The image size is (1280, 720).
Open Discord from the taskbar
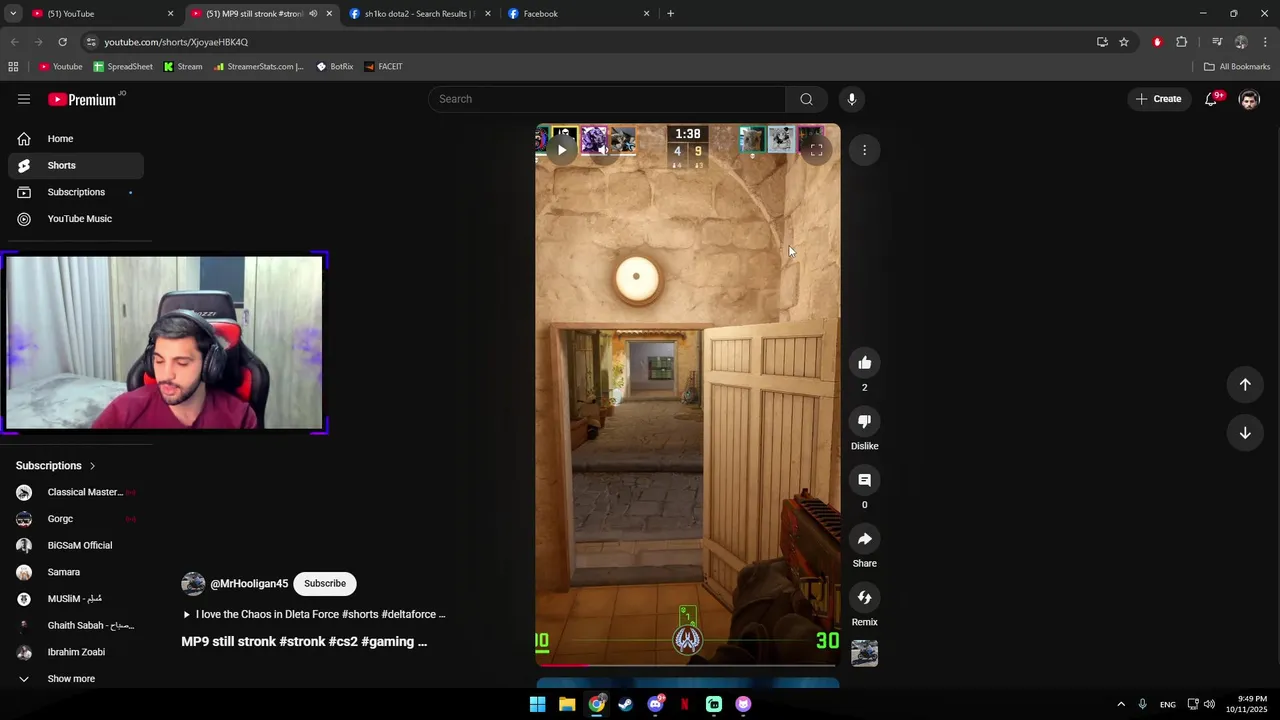(655, 704)
